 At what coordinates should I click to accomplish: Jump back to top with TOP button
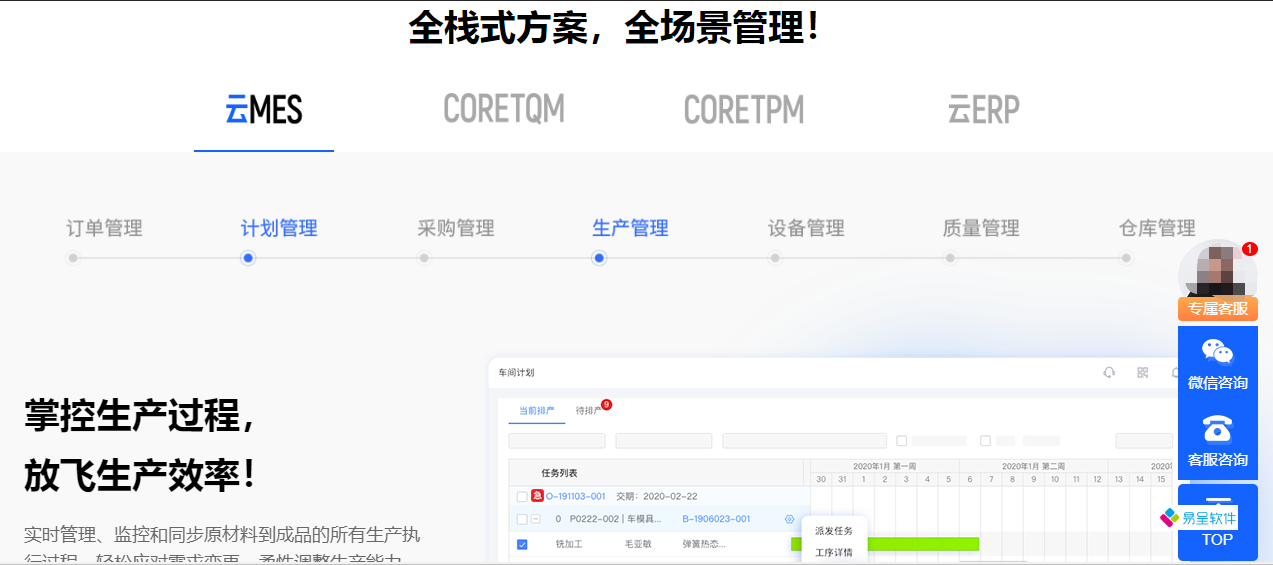(x=1217, y=523)
